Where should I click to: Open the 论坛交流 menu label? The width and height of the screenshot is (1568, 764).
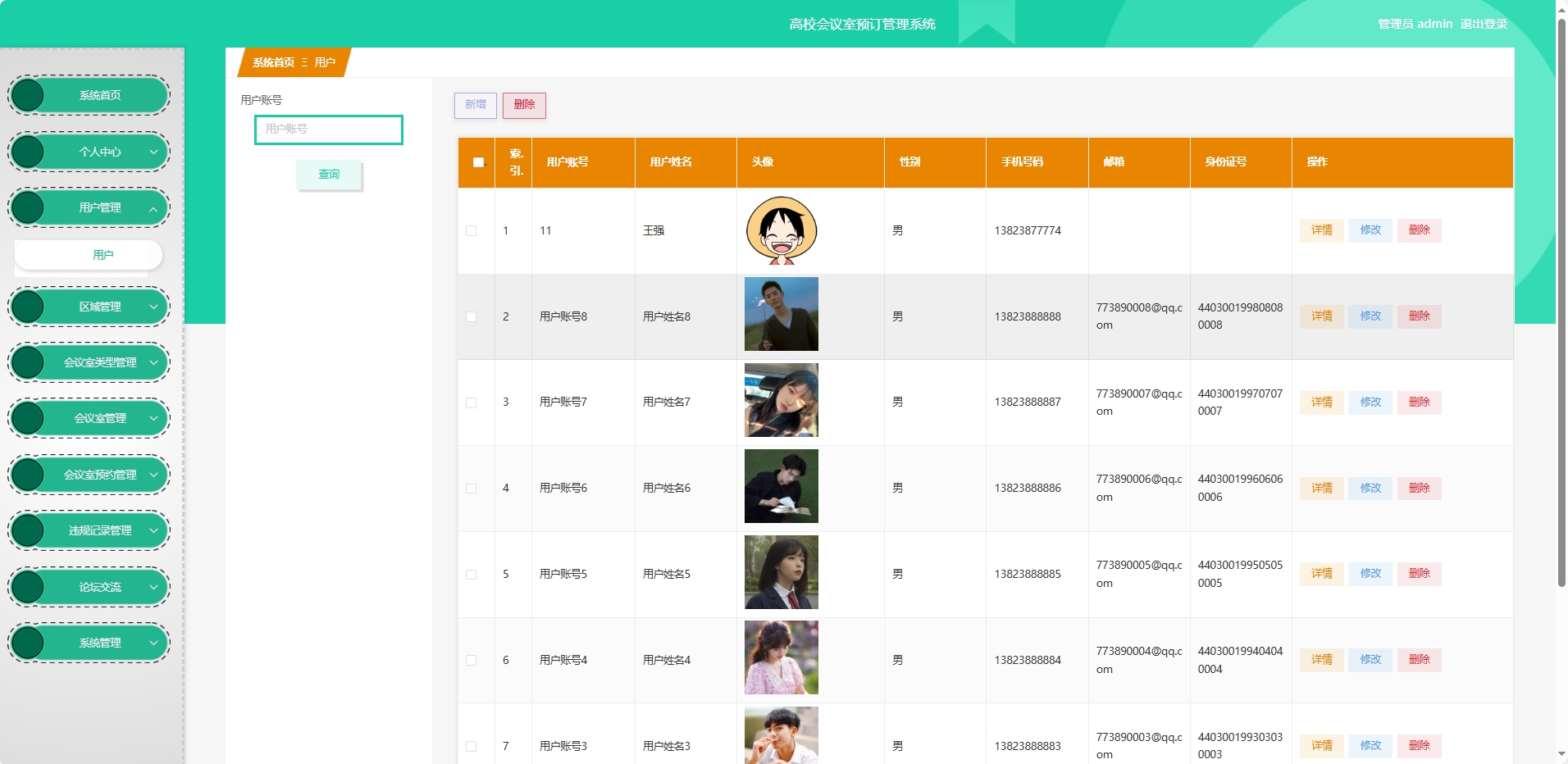tap(100, 587)
